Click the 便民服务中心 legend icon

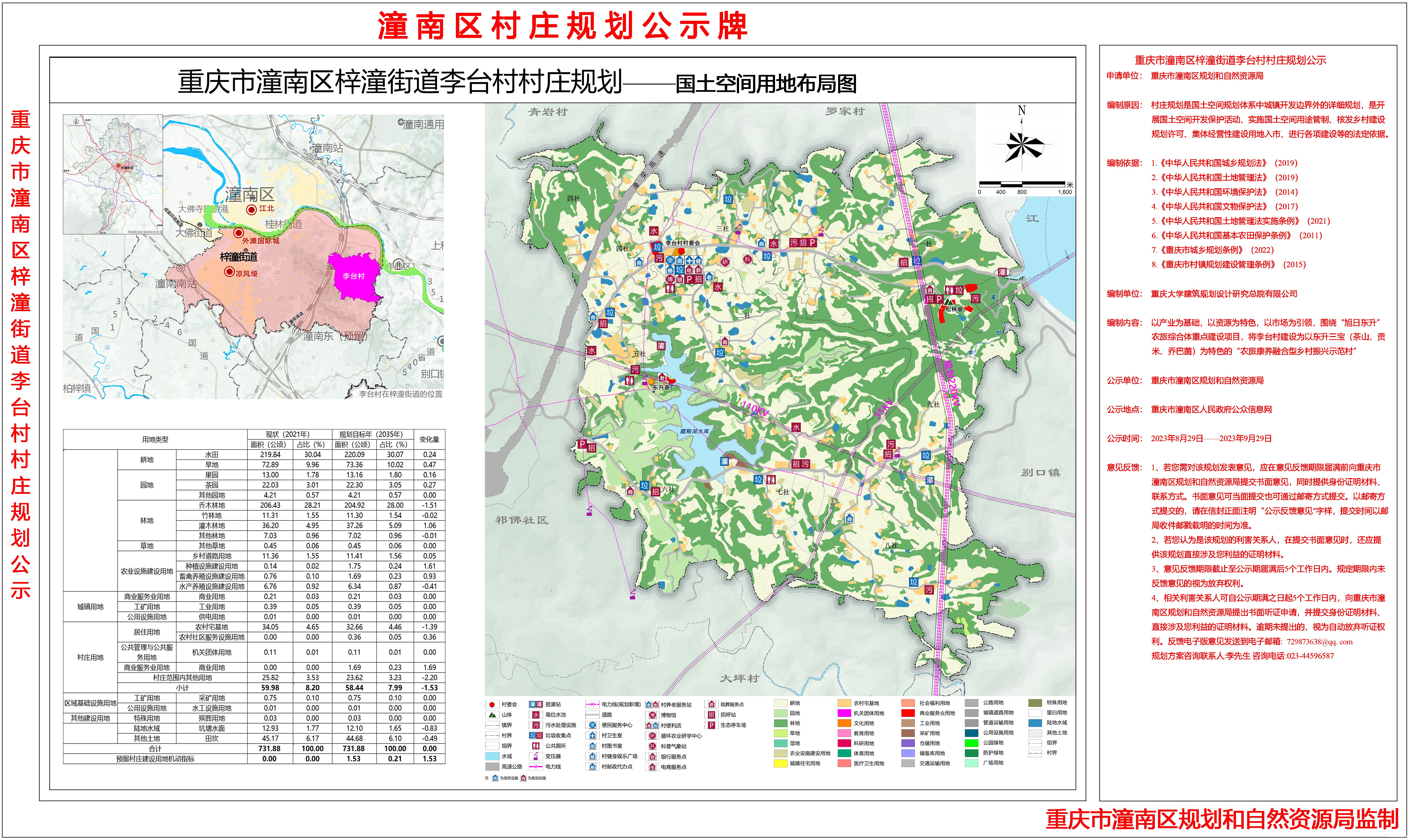(593, 725)
